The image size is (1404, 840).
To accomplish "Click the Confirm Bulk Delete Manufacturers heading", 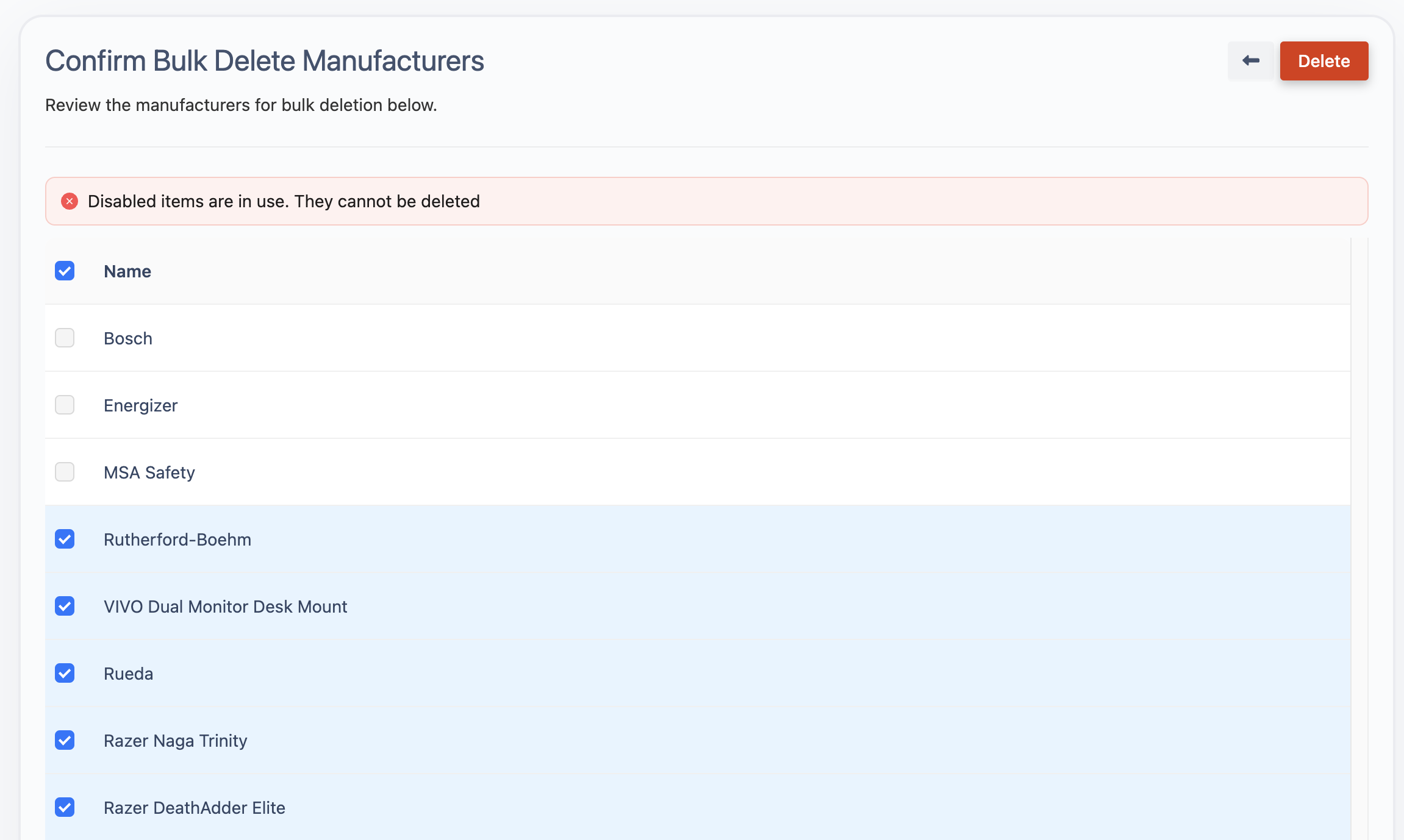I will tap(265, 61).
